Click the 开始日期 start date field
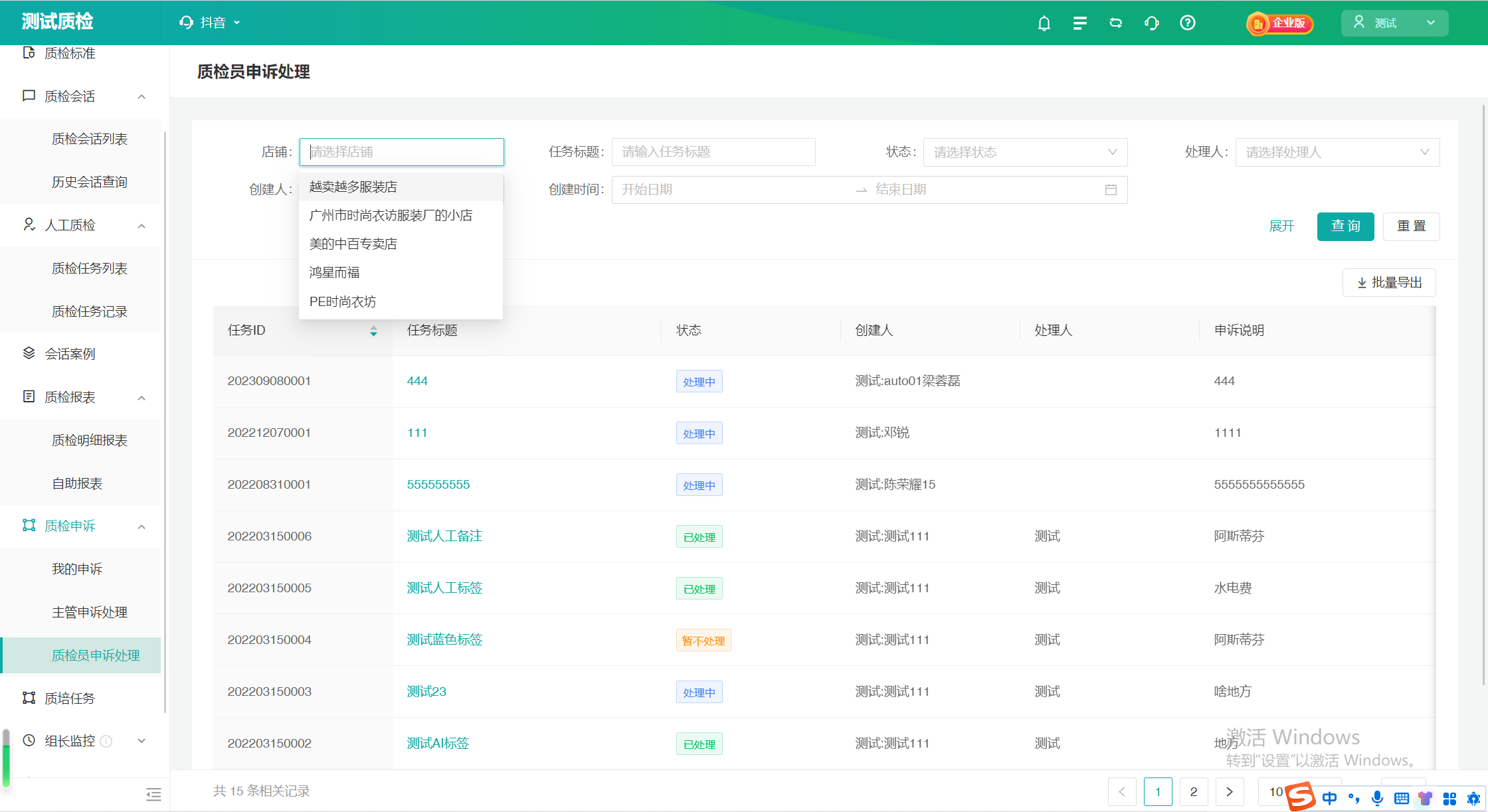1488x812 pixels. pyautogui.click(x=732, y=190)
